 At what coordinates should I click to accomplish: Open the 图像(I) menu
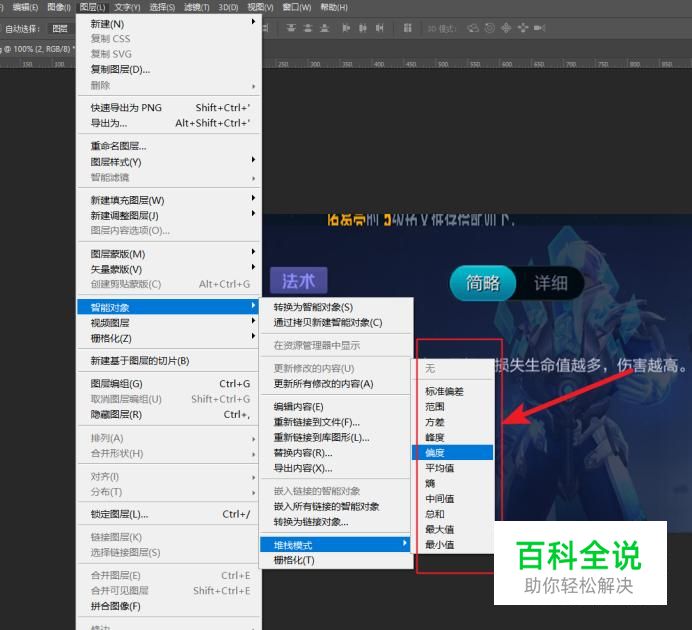coord(59,7)
